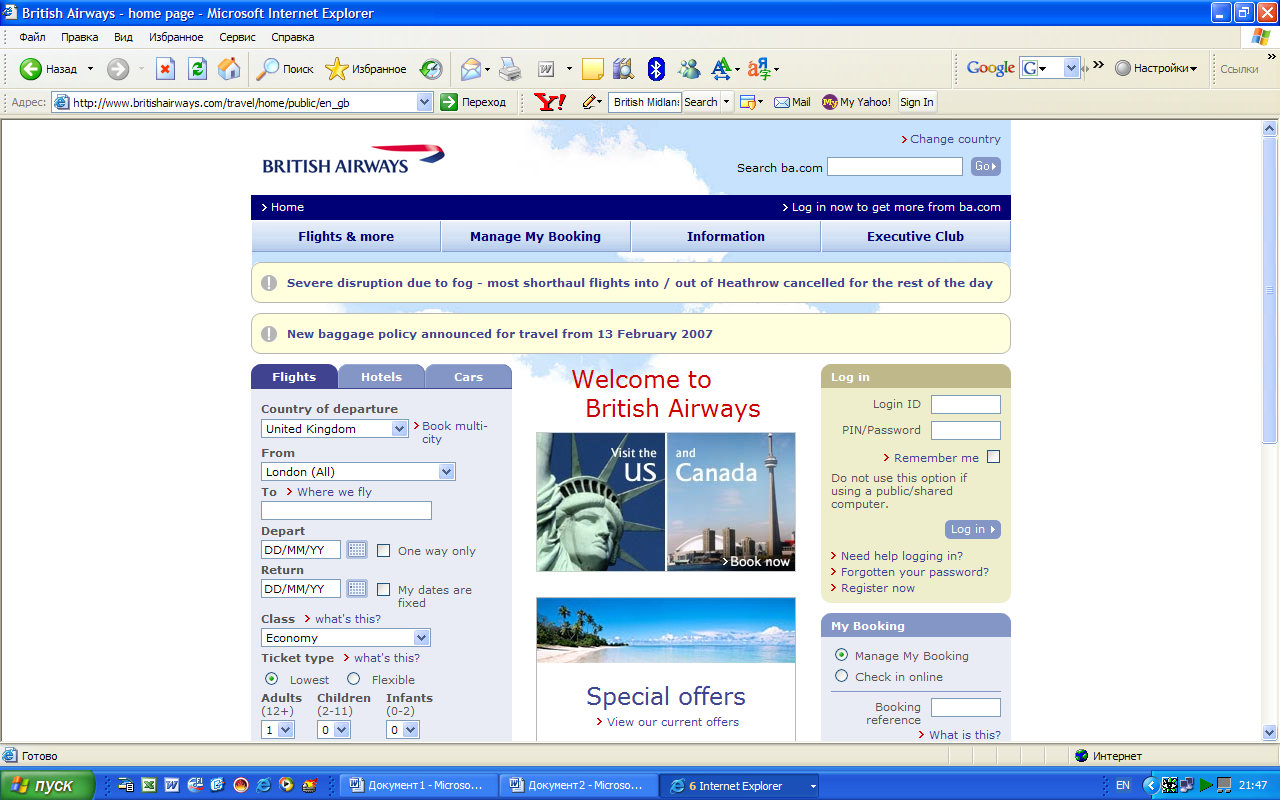Viewport: 1280px width, 800px height.
Task: Open Search (Поиск) magnifier button
Action: coord(285,69)
